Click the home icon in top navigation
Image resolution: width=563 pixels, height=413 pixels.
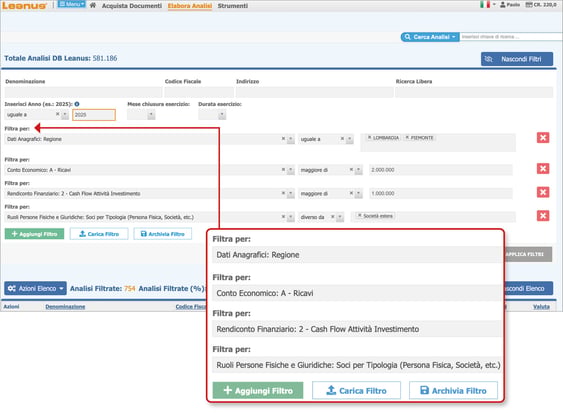pyautogui.click(x=93, y=5)
